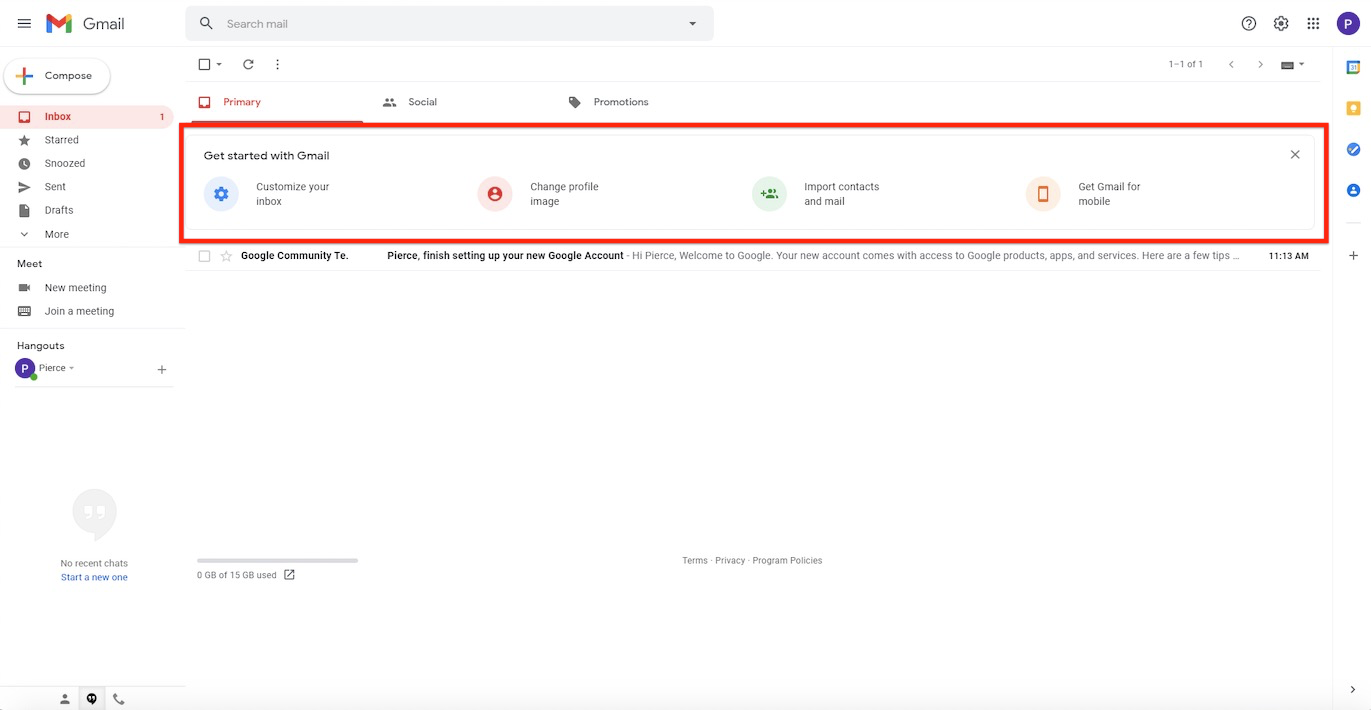Open the Settings gear
Image resolution: width=1371 pixels, height=710 pixels.
coord(1281,22)
